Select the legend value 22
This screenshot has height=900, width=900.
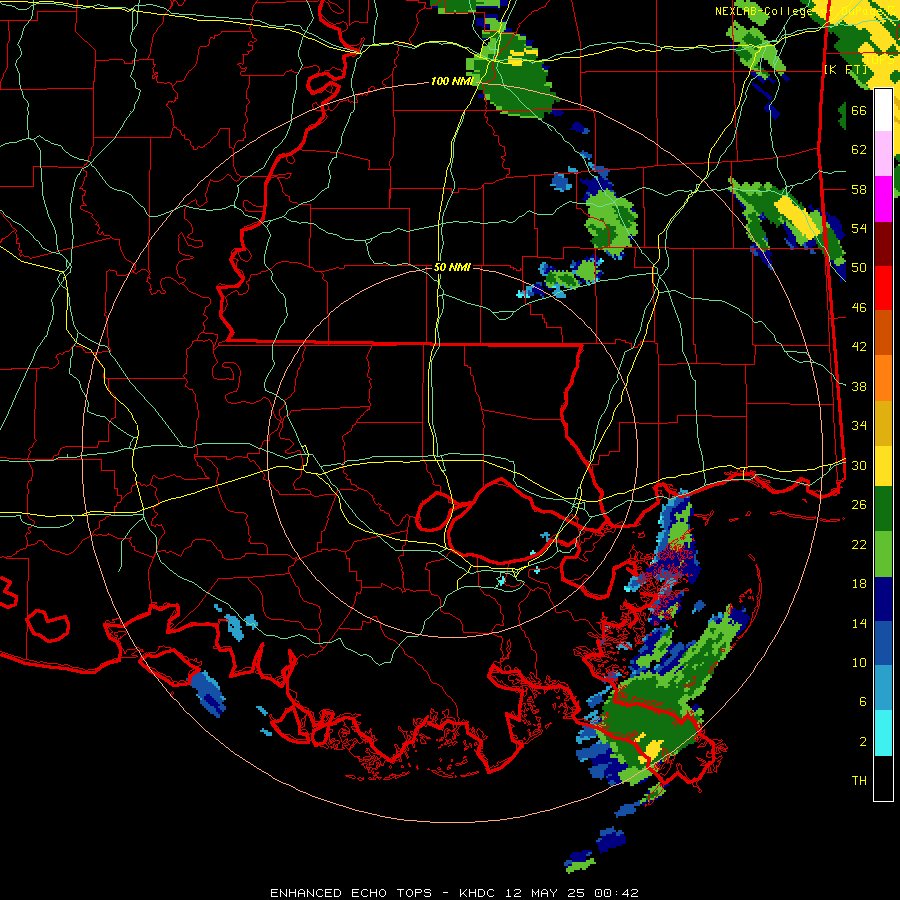pyautogui.click(x=859, y=544)
